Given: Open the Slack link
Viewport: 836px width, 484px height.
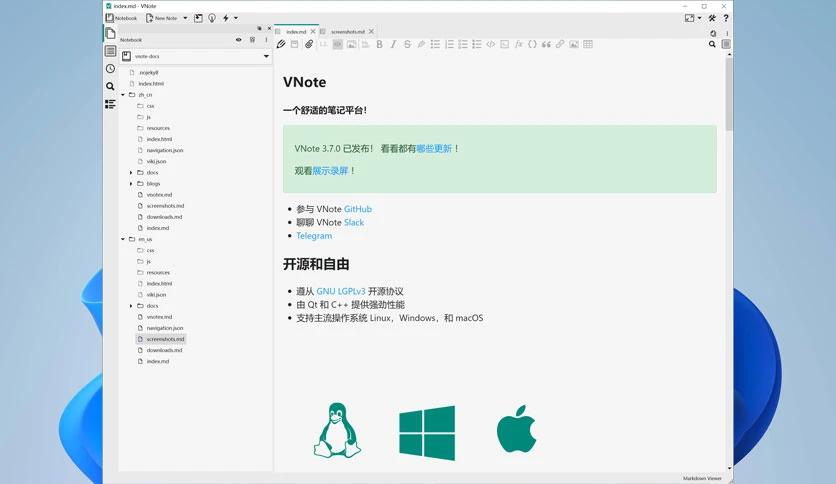Looking at the screenshot, I should coord(353,222).
